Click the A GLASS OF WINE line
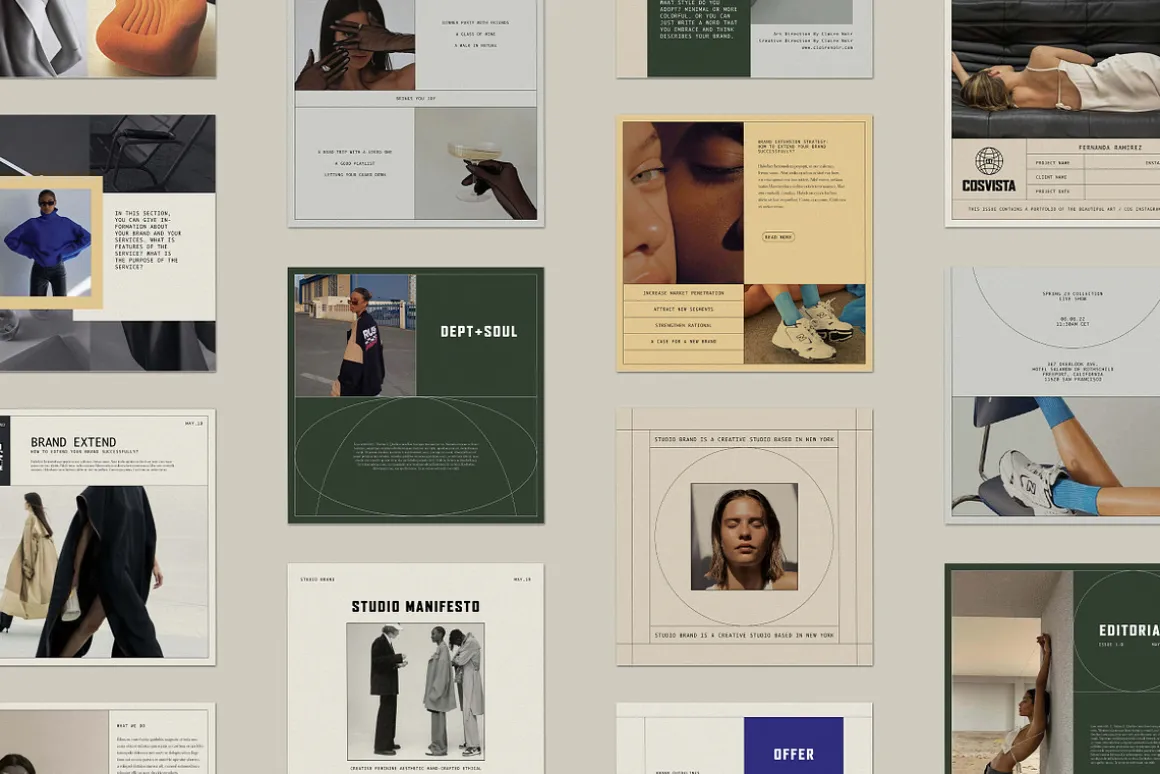Screen dimensions: 1160x774 (x=476, y=34)
